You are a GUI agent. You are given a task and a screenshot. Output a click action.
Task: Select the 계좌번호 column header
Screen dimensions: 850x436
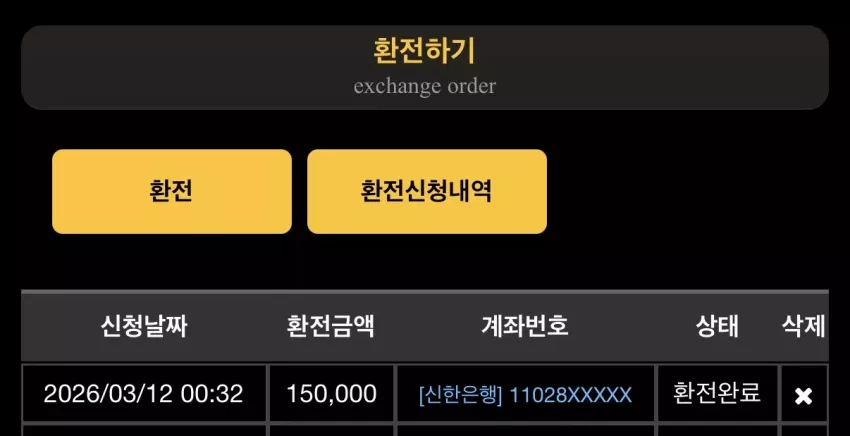pos(525,326)
